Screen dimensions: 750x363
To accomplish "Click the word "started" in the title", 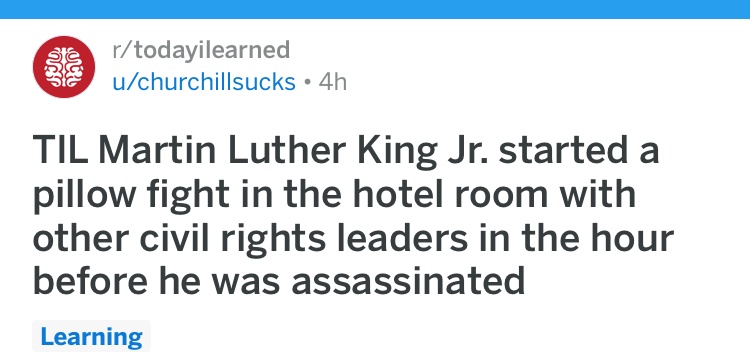I will [563, 151].
